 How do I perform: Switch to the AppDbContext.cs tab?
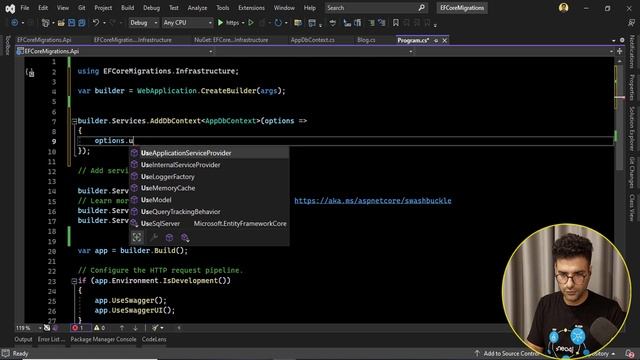(x=313, y=40)
